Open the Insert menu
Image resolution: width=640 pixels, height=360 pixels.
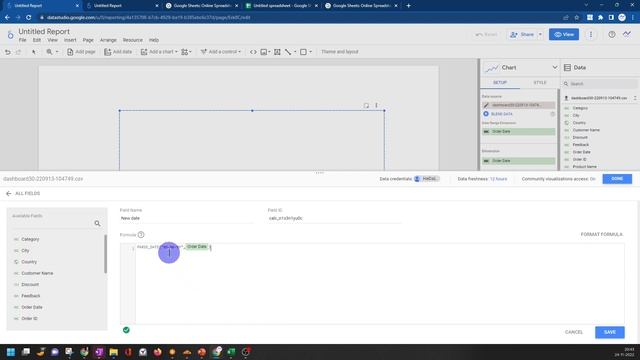point(70,40)
